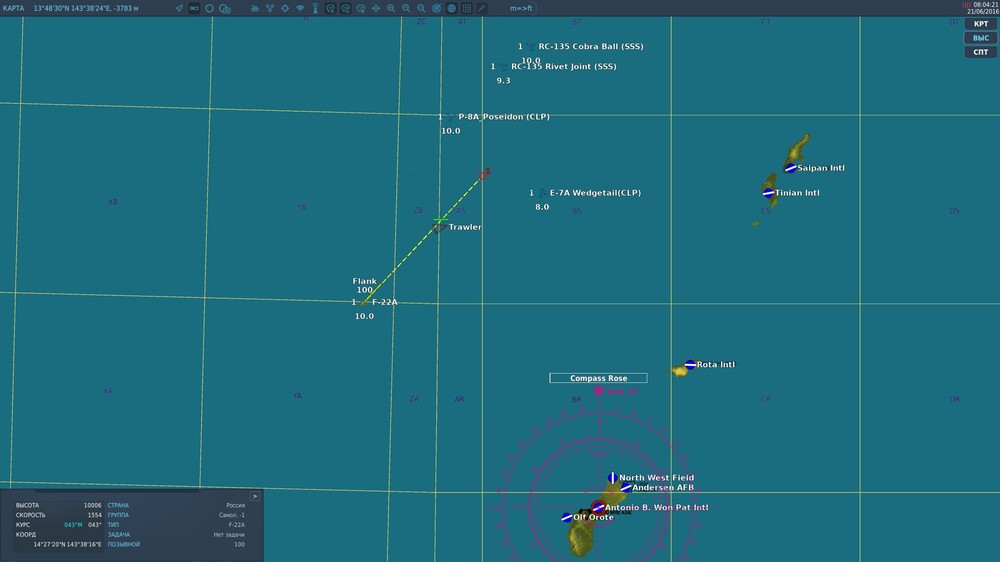Select the Andersen AFB airfield marker

[x=626, y=487]
